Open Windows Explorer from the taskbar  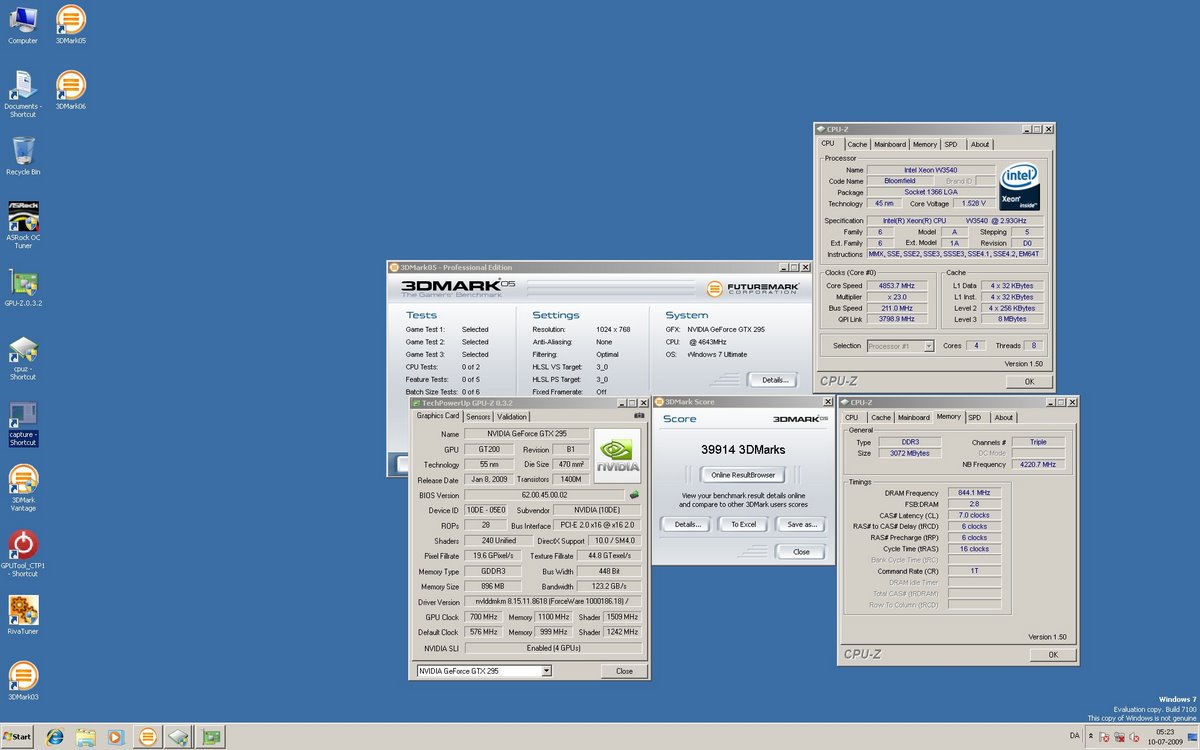(x=85, y=737)
